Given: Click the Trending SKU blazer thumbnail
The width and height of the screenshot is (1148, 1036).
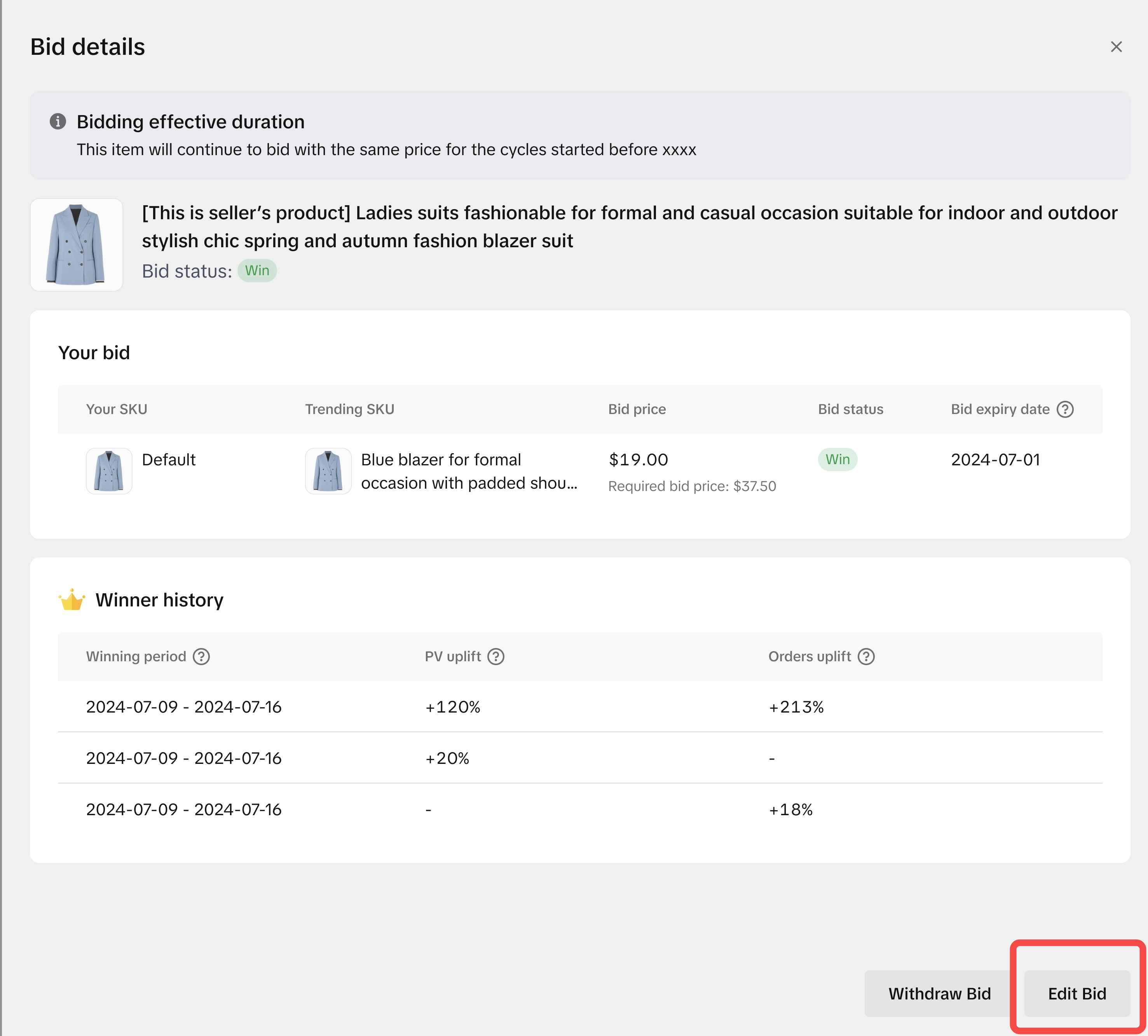Looking at the screenshot, I should click(x=328, y=471).
